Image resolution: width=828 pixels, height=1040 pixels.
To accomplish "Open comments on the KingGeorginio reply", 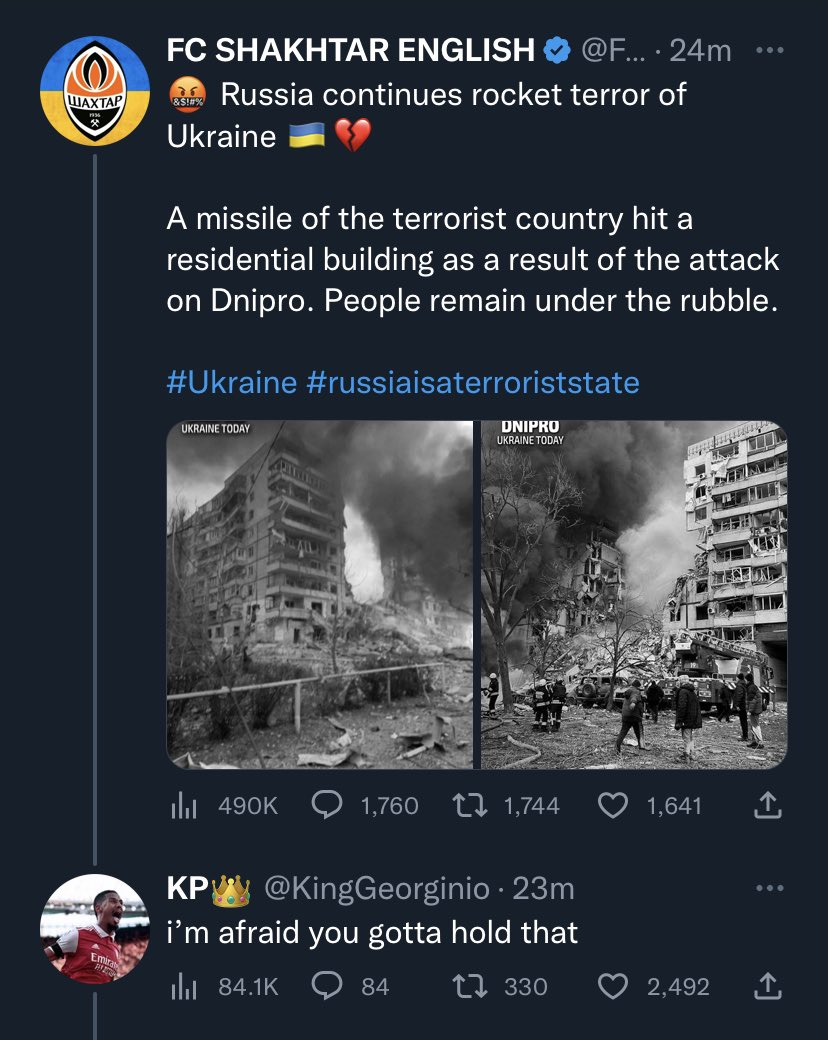I will 325,987.
